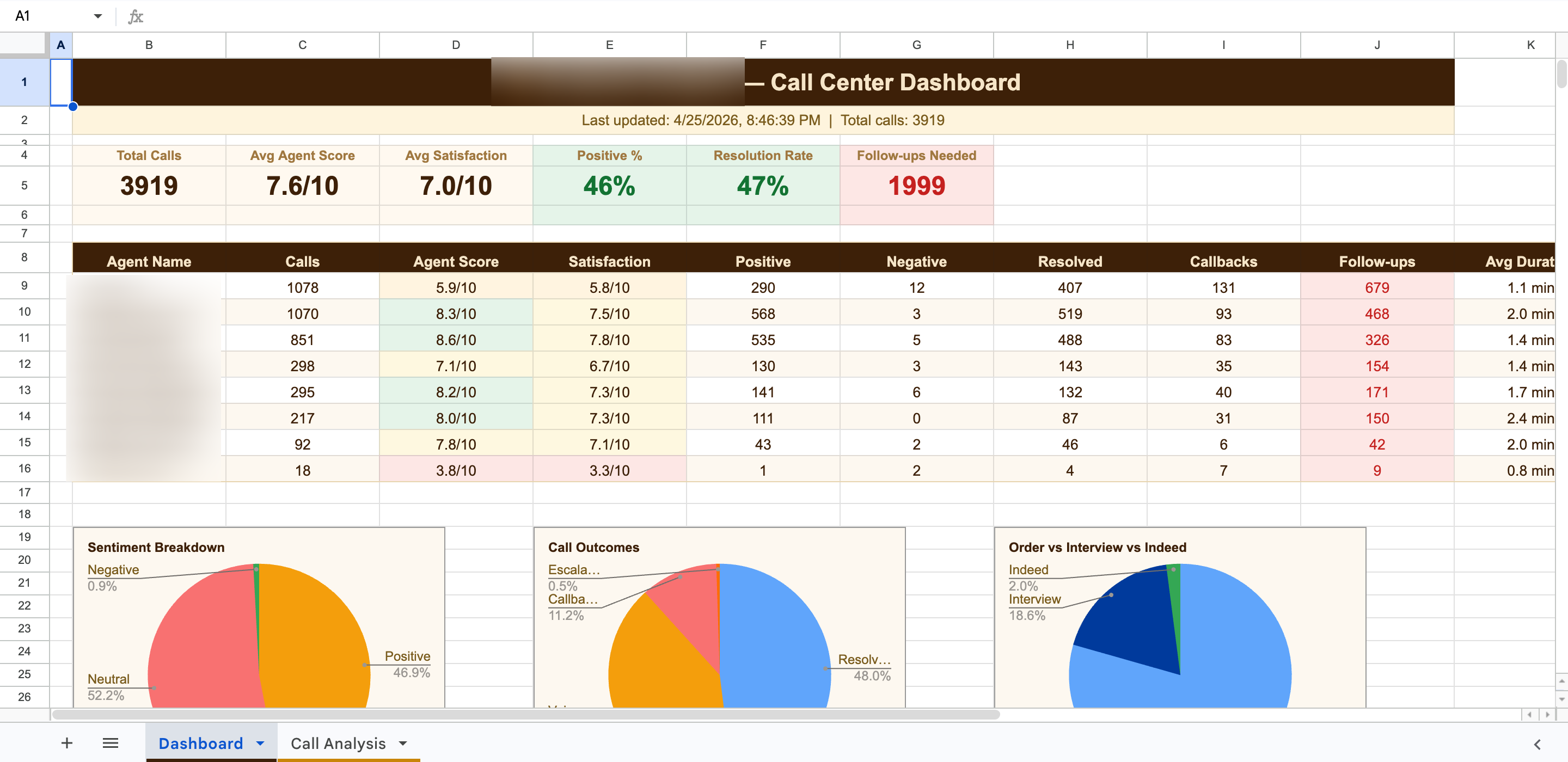Click the horizontal scrollbar thumb
The image size is (1568, 762).
(x=526, y=715)
